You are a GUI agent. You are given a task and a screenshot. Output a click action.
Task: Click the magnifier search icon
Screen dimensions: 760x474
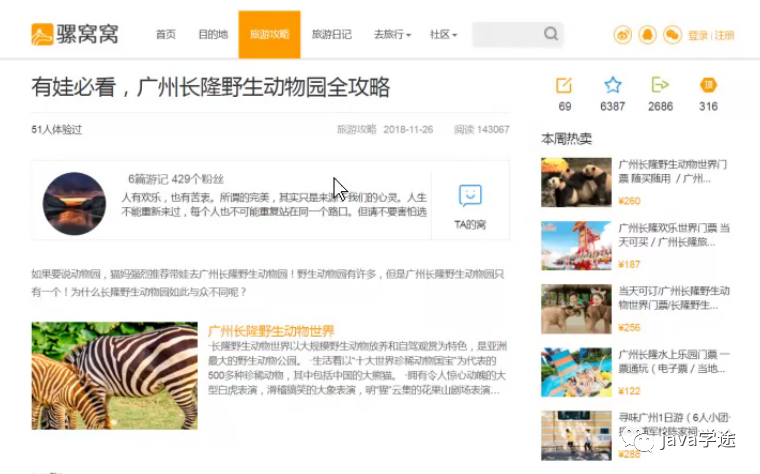click(551, 34)
